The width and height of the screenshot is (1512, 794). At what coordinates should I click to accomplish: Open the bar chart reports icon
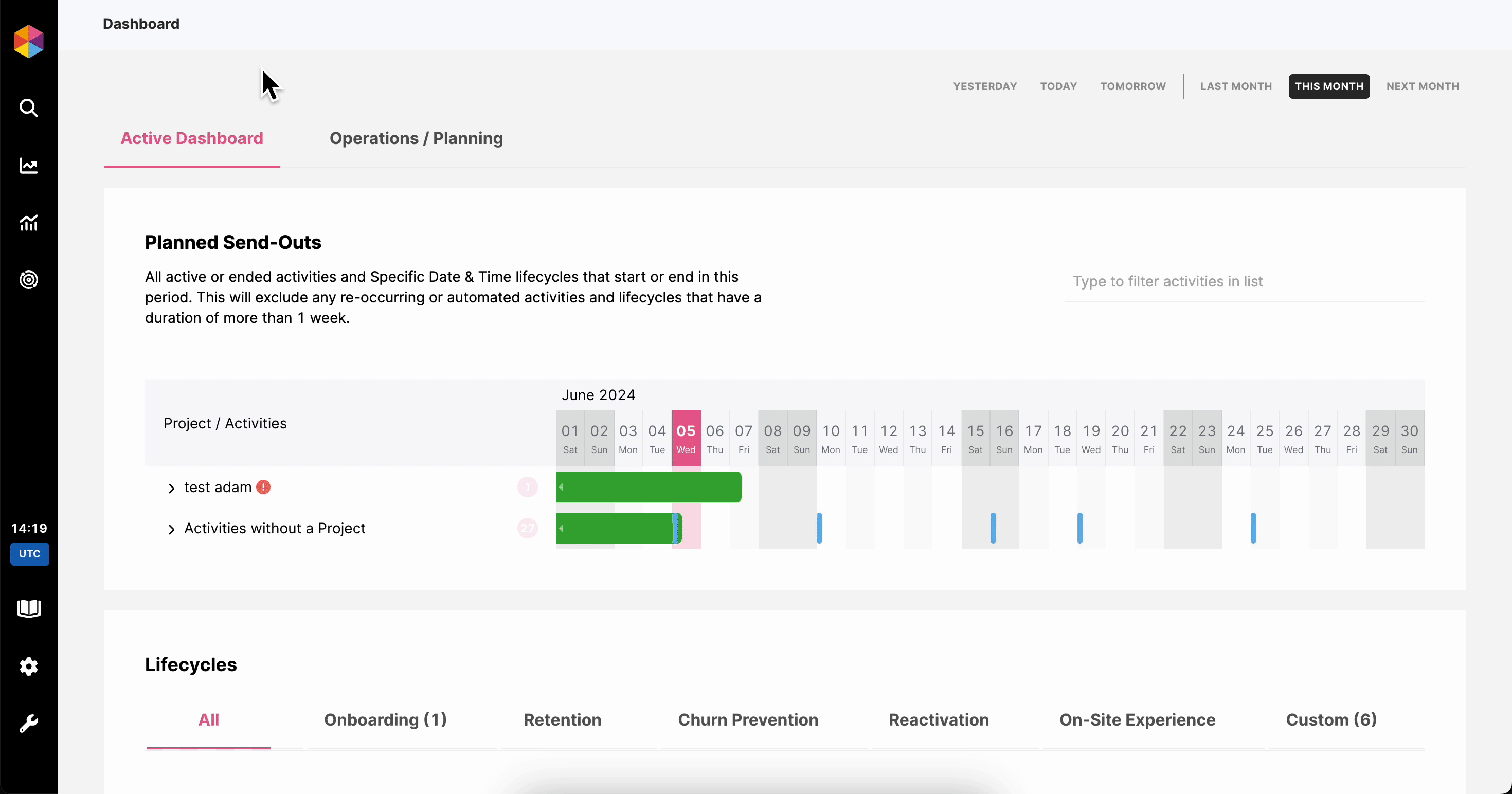point(29,223)
